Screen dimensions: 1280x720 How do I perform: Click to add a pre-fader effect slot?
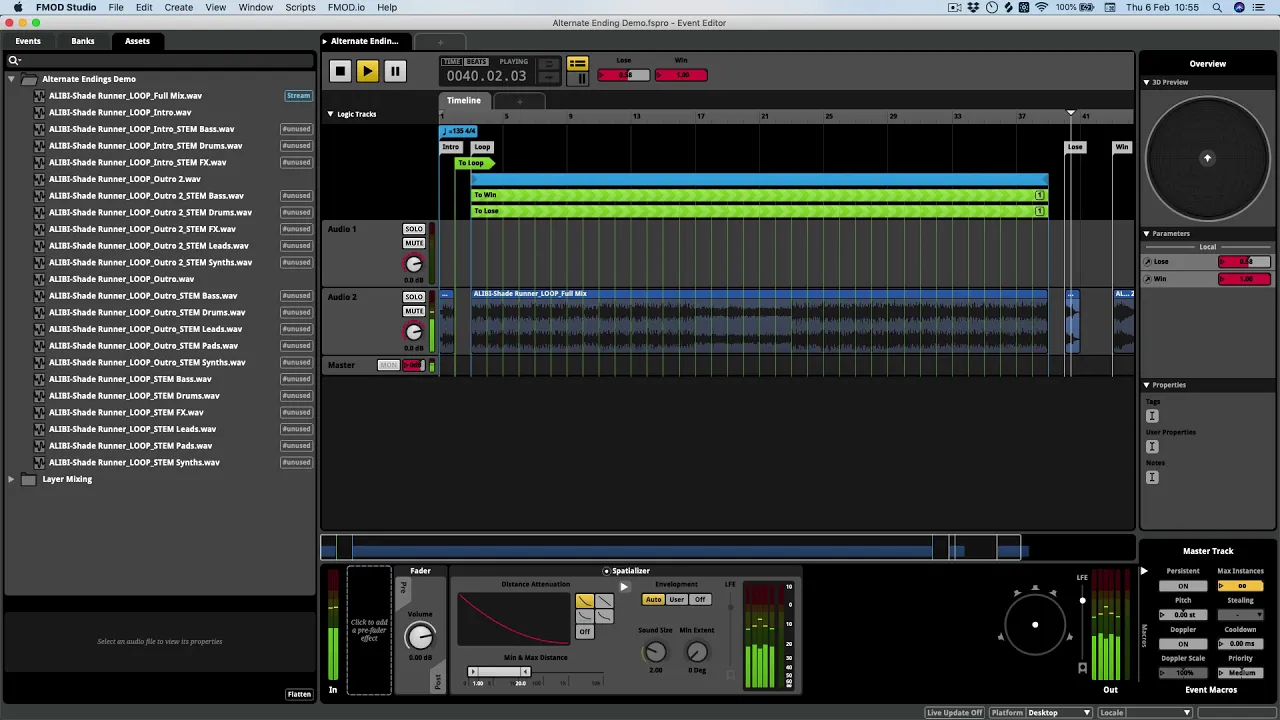pyautogui.click(x=369, y=630)
